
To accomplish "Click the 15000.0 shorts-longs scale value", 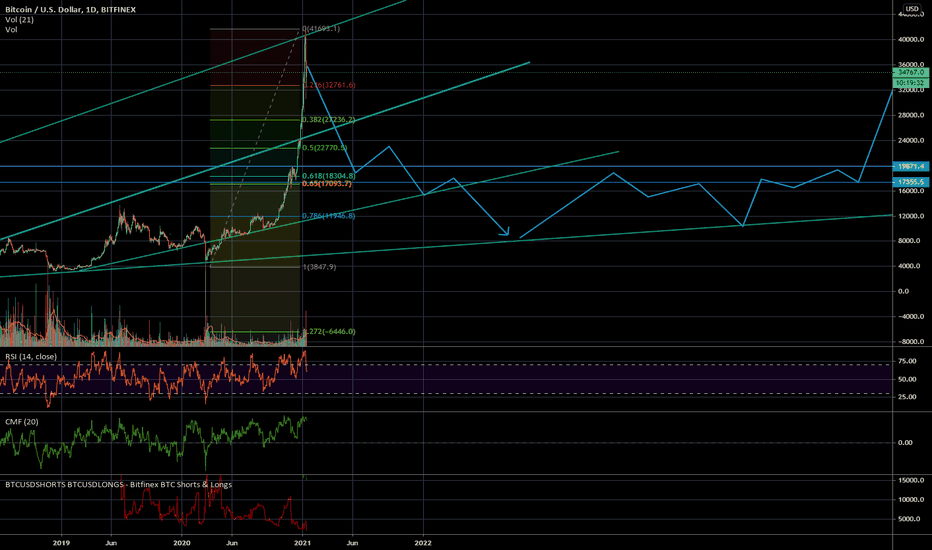I will click(911, 480).
